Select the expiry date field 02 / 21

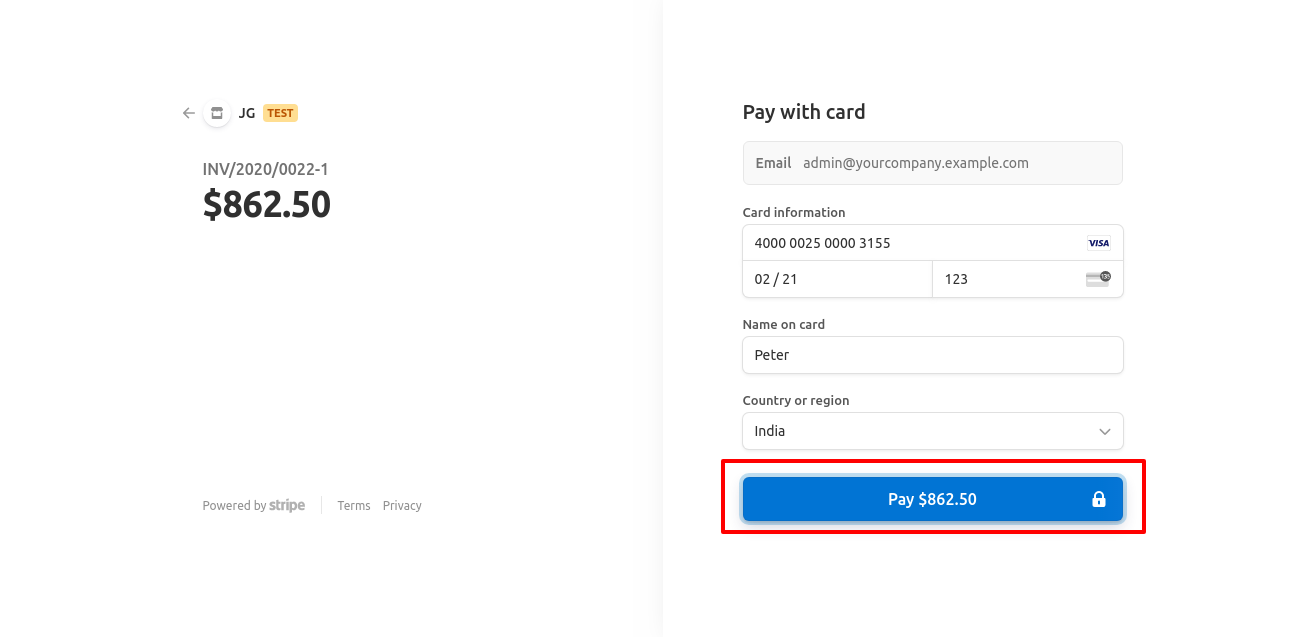837,279
